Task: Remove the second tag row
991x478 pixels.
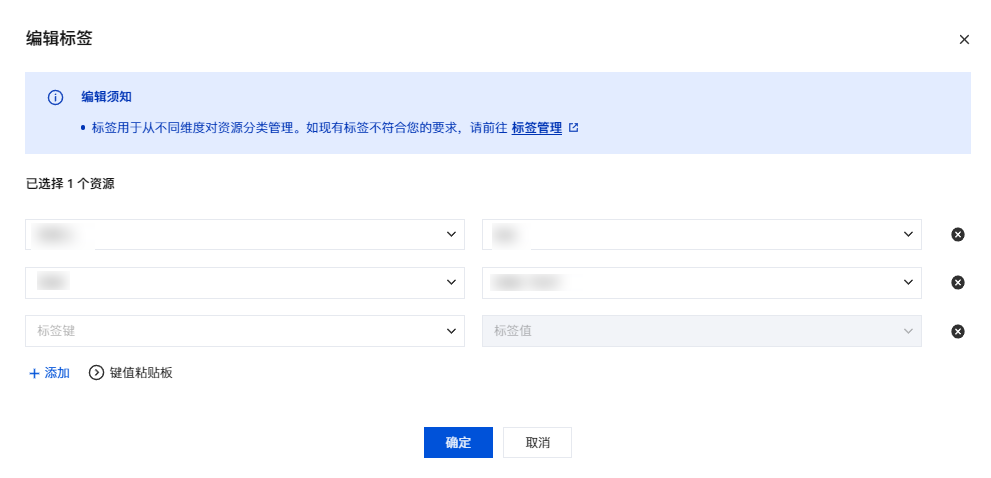Action: pyautogui.click(x=957, y=283)
